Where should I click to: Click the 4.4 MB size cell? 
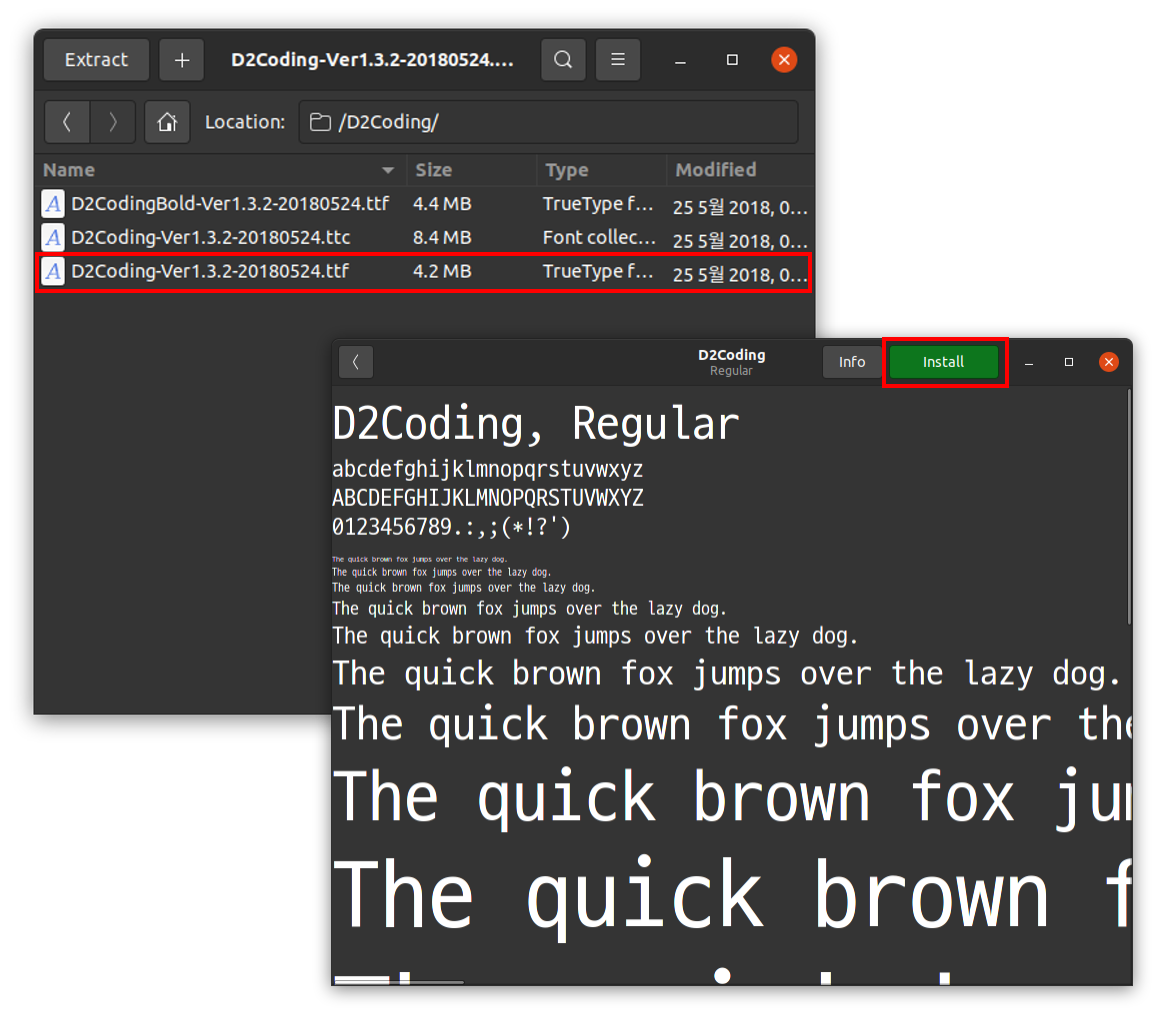tap(442, 204)
